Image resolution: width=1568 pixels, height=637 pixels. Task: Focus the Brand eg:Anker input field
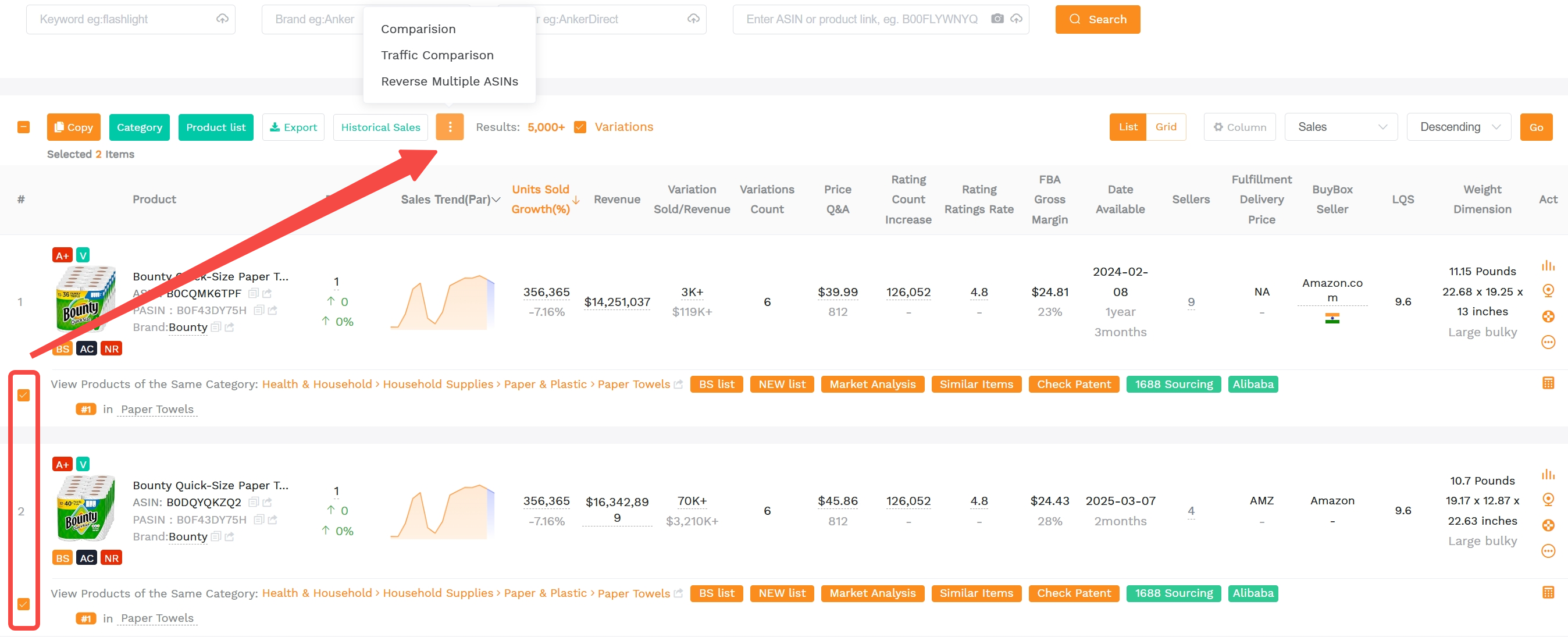[314, 19]
